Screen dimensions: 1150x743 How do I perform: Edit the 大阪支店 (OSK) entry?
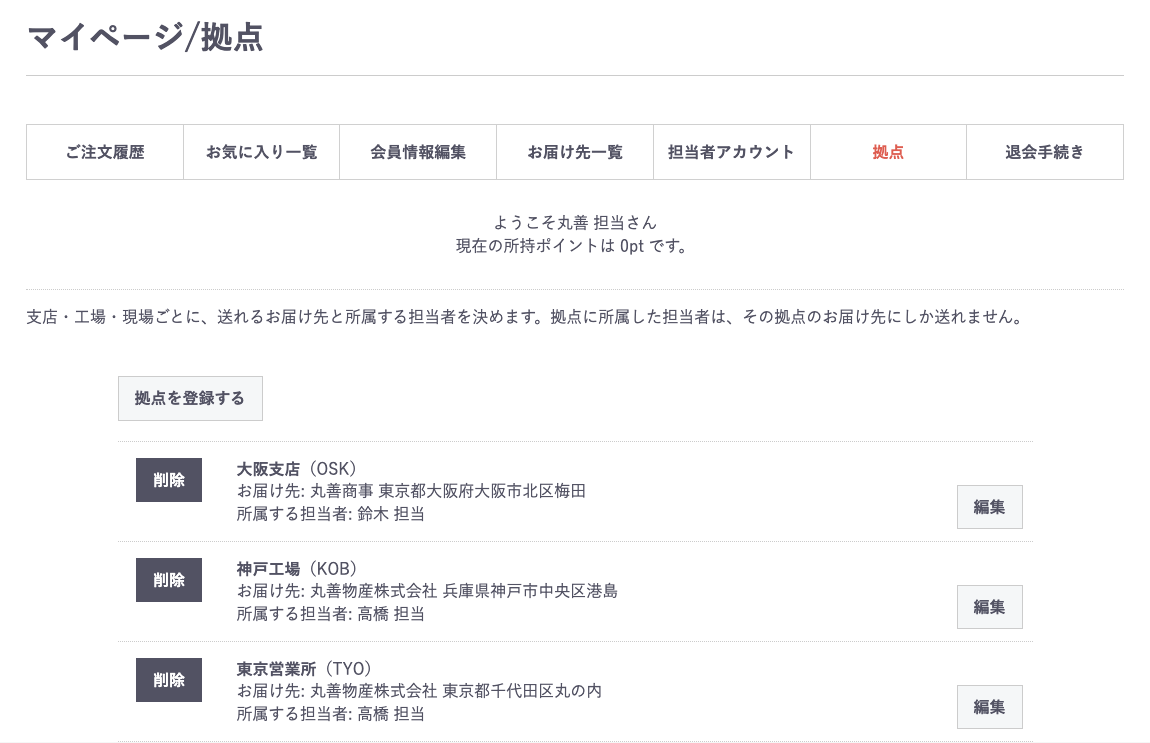(x=989, y=507)
